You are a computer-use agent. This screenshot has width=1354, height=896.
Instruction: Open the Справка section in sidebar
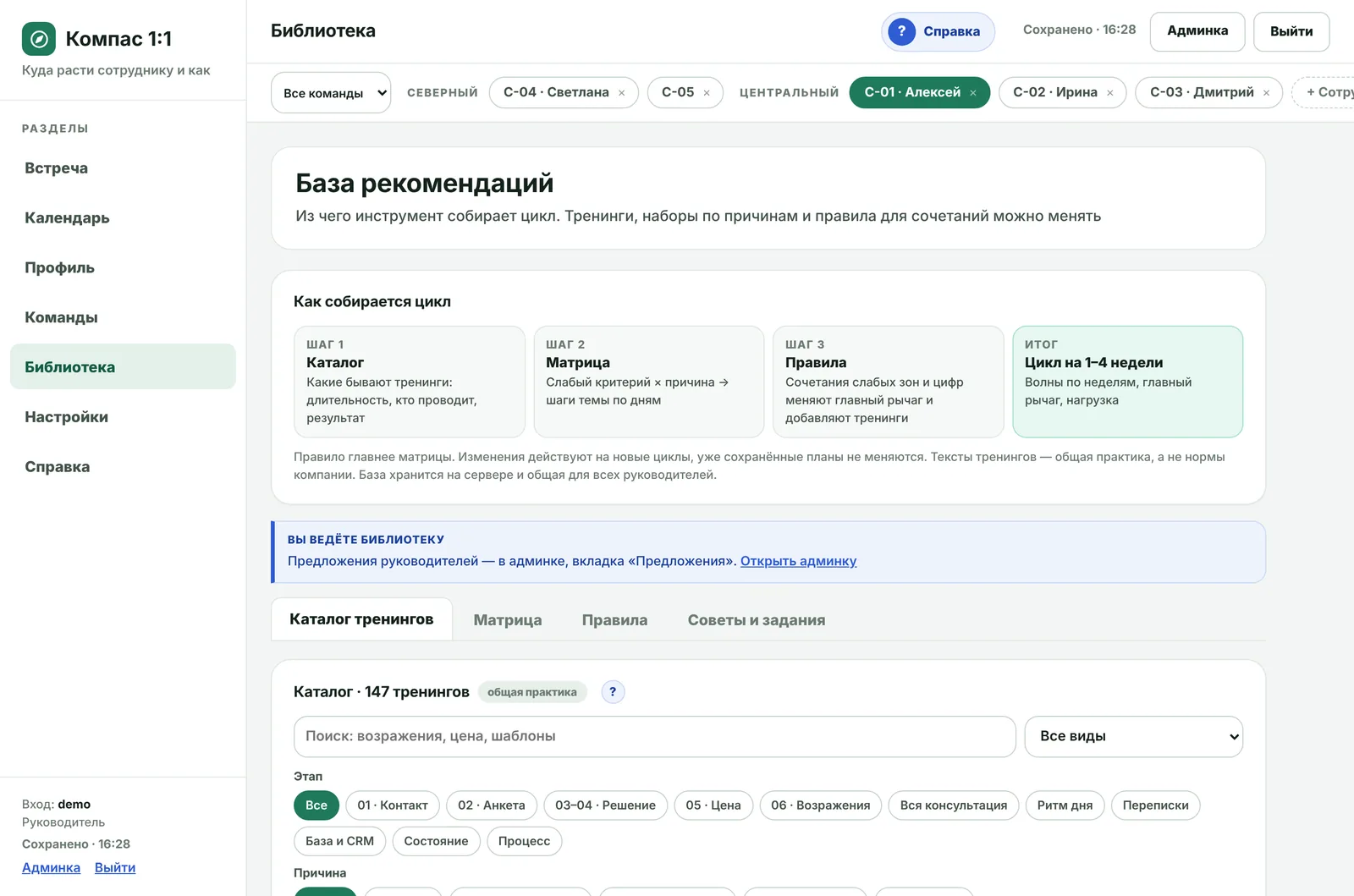click(123, 466)
